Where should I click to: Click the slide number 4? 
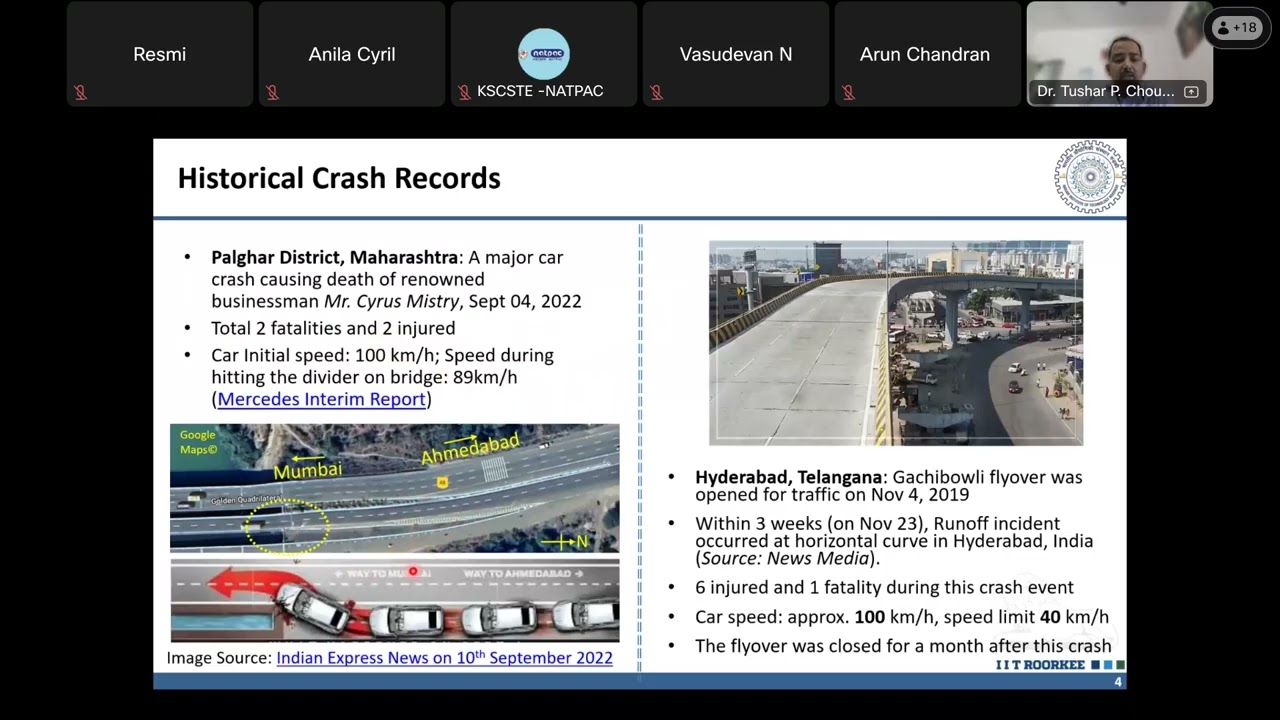point(1118,682)
